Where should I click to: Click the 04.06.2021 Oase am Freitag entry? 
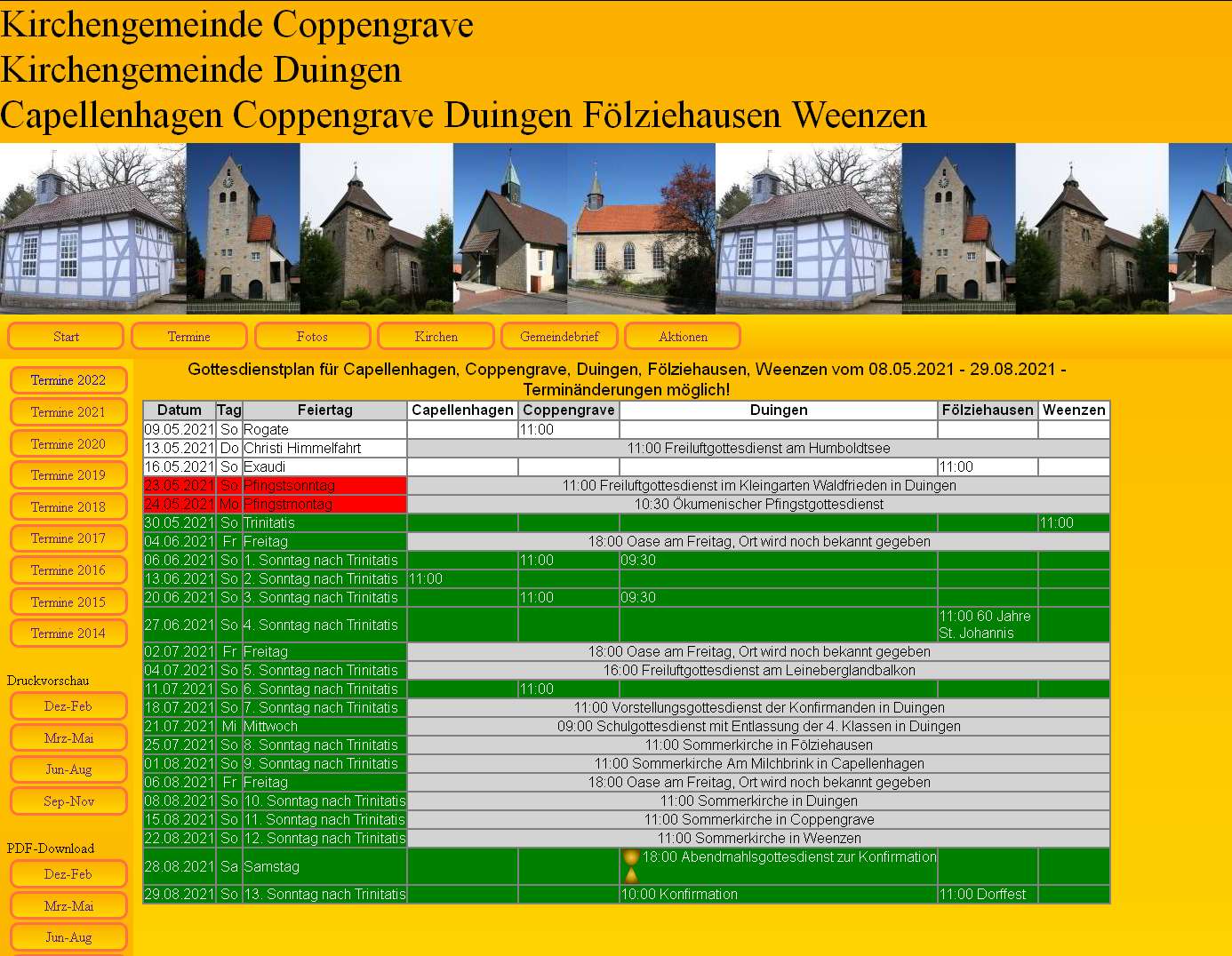[758, 541]
